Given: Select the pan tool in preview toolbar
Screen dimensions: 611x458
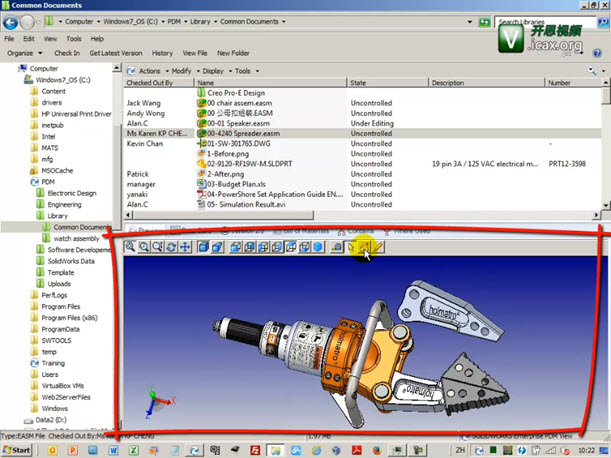Looking at the screenshot, I should point(185,246).
